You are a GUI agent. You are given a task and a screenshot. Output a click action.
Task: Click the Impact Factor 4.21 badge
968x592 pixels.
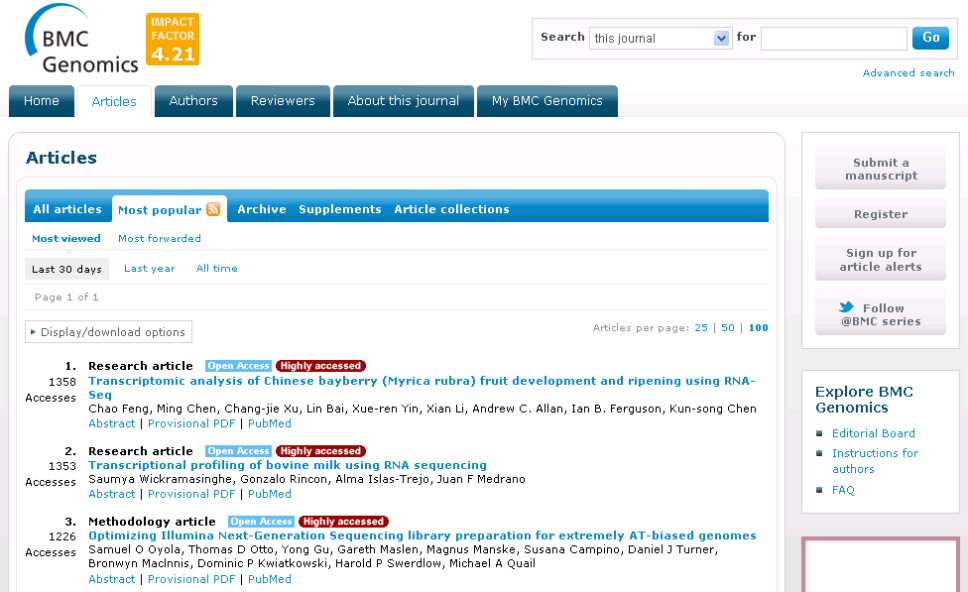tap(172, 40)
